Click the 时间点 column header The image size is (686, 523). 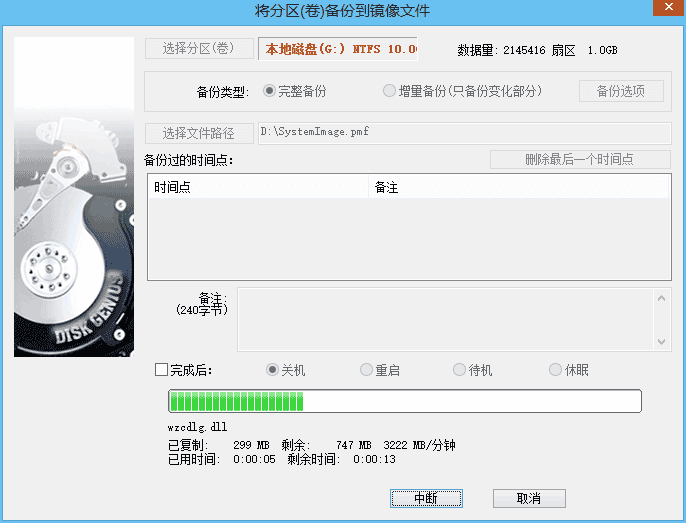tap(258, 187)
